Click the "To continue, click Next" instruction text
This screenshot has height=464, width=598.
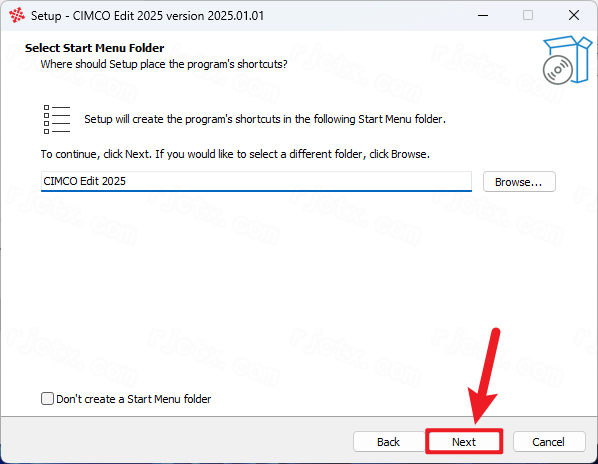[235, 154]
